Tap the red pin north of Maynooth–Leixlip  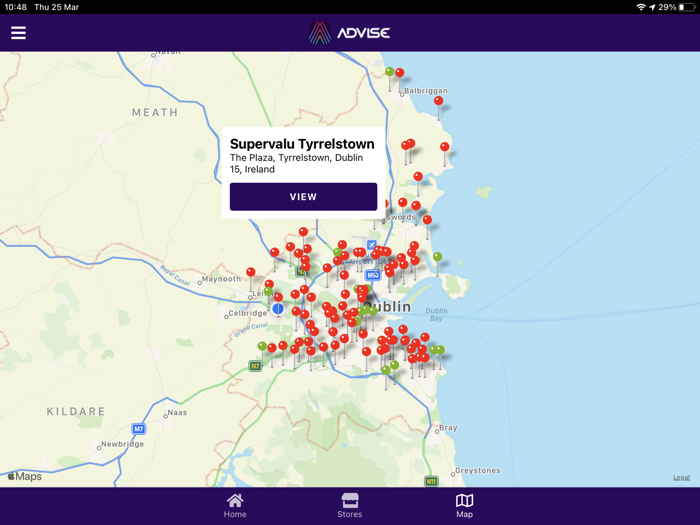point(251,272)
